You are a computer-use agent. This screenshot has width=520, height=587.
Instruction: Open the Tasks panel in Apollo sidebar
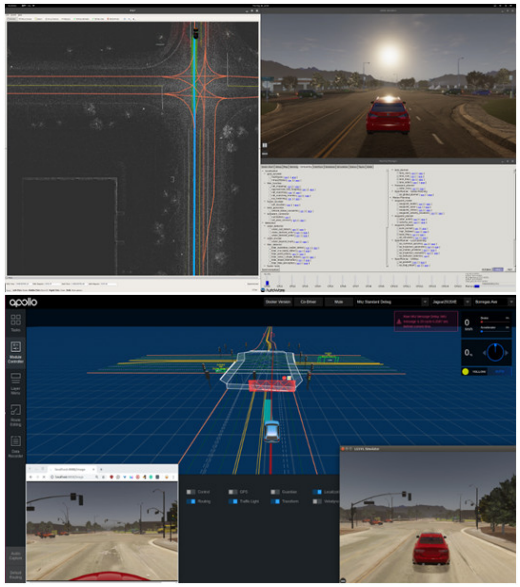[x=15, y=323]
